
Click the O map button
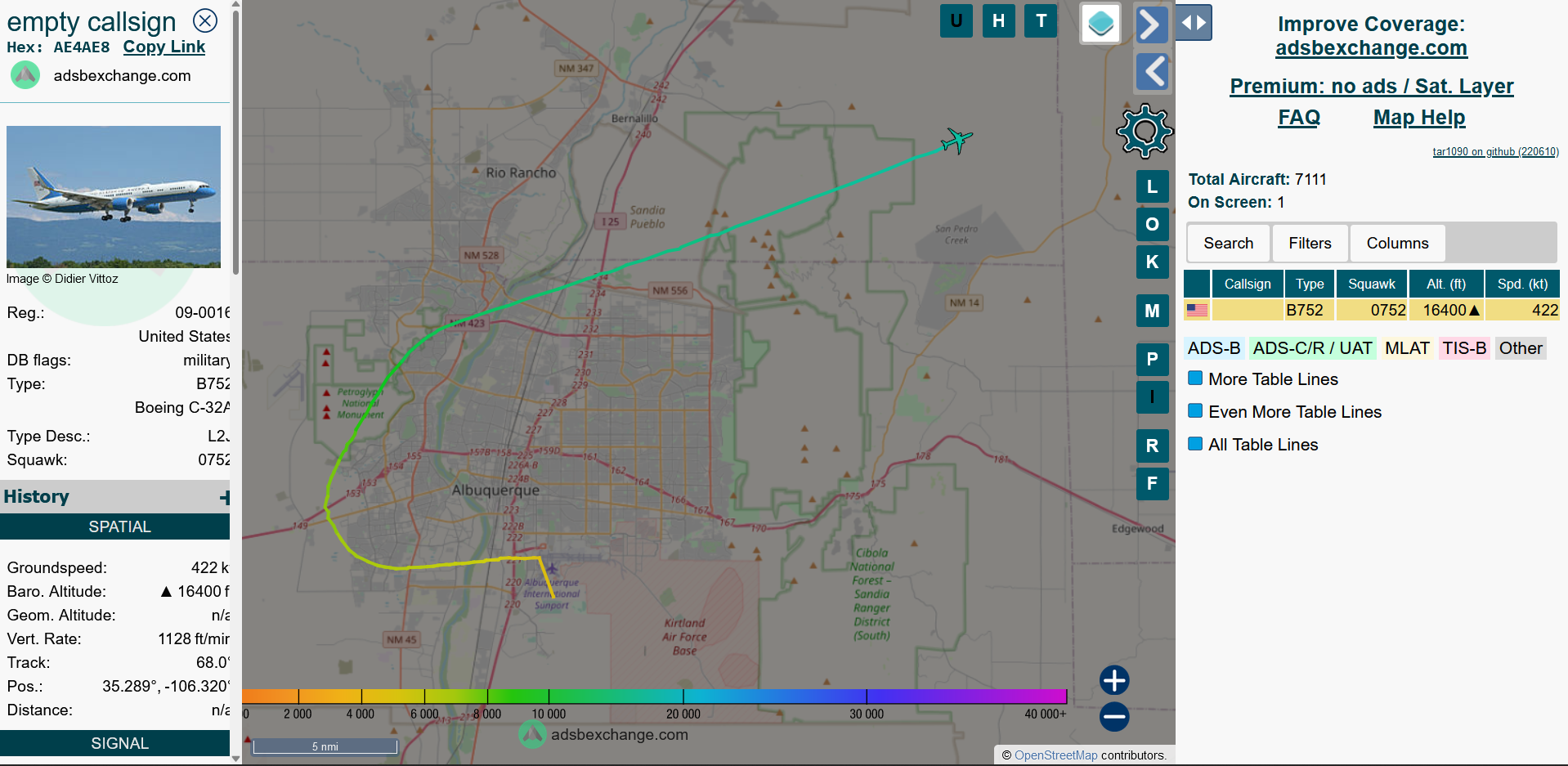(x=1152, y=224)
